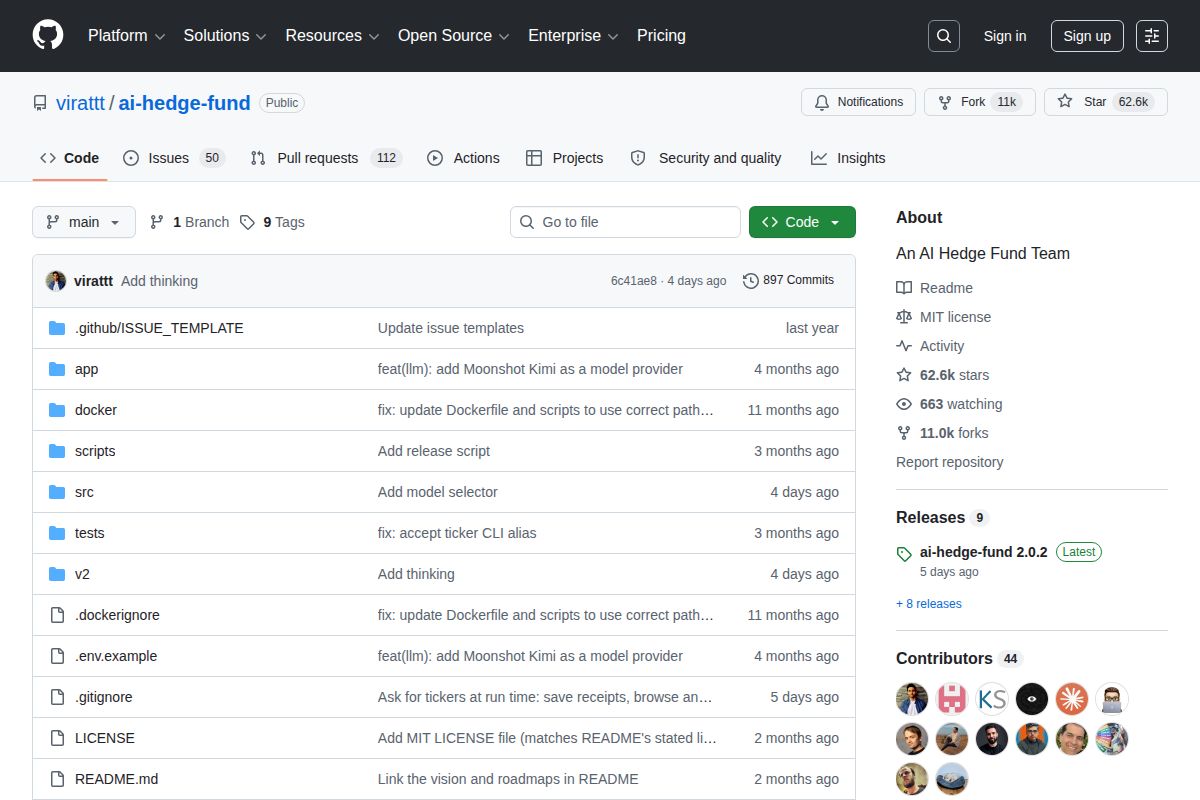View the 897 Commits history
This screenshot has width=1200, height=800.
(x=788, y=281)
